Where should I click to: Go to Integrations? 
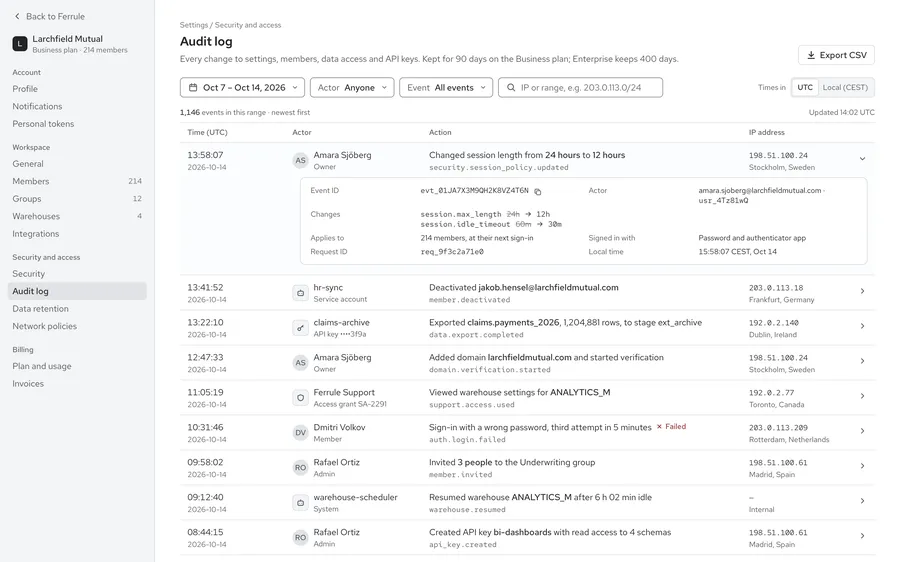click(77, 234)
